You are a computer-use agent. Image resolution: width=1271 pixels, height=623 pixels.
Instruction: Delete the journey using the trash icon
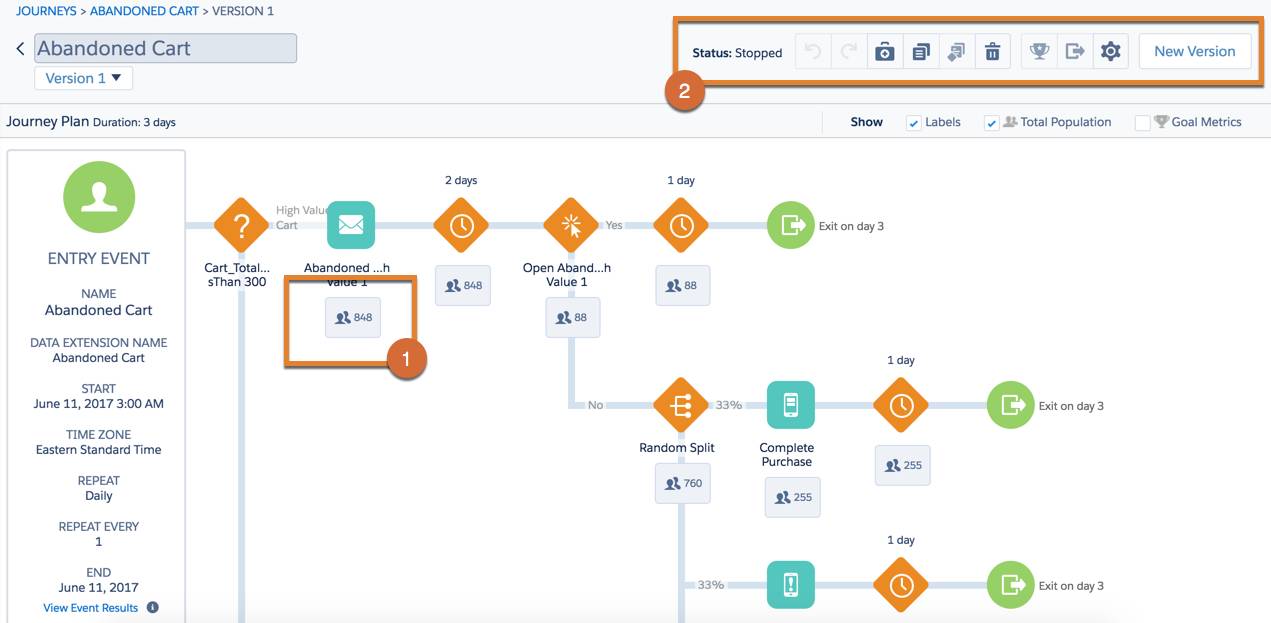pos(992,51)
